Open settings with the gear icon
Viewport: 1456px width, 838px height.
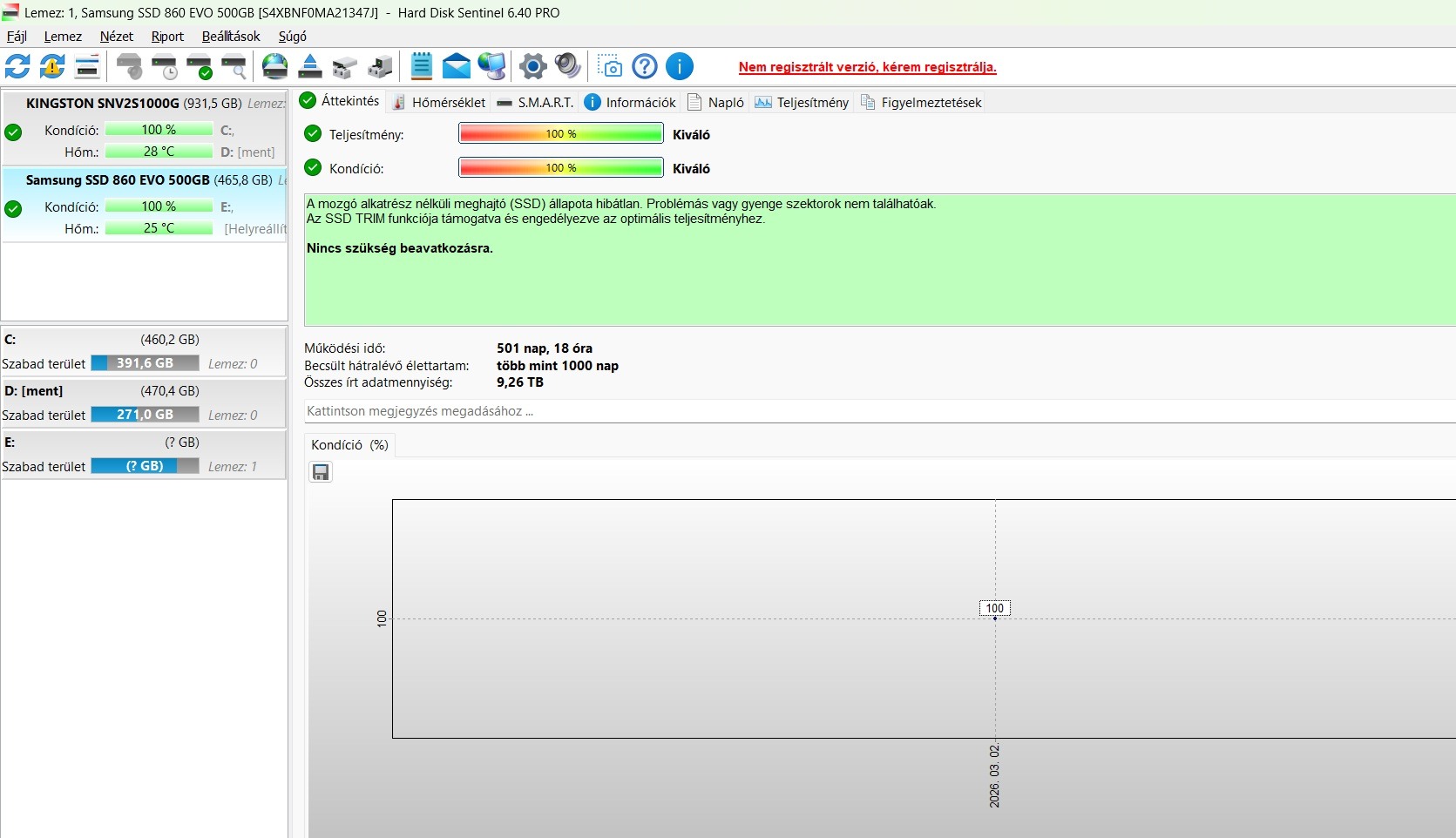pyautogui.click(x=533, y=66)
